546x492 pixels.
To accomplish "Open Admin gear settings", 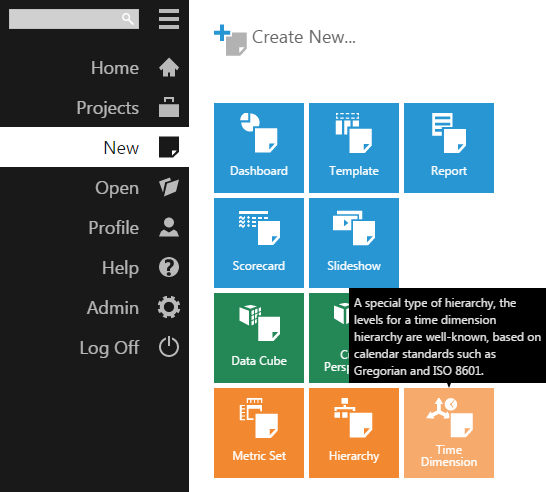I will point(169,307).
